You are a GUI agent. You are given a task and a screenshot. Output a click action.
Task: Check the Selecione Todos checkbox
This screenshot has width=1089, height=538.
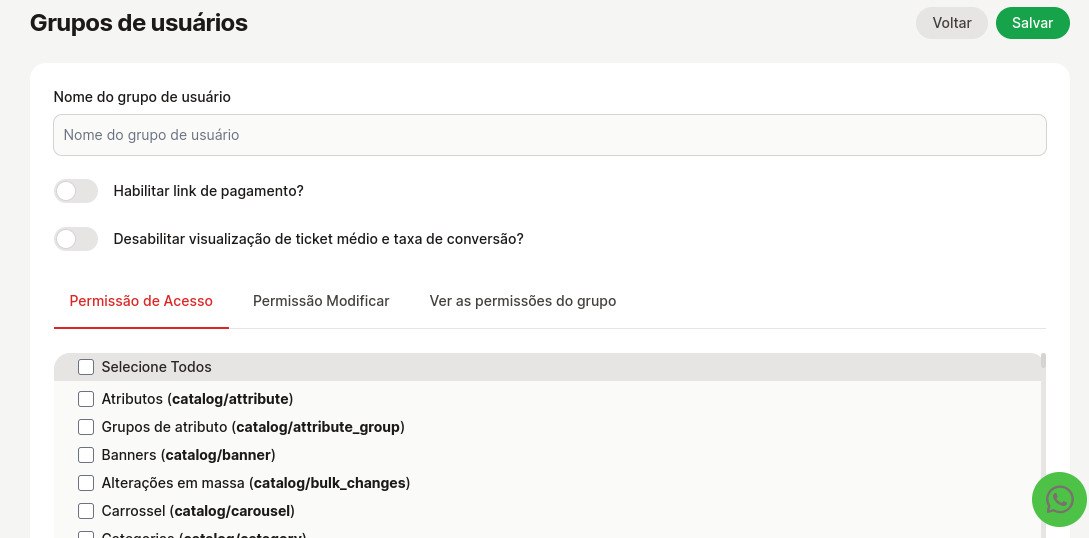coord(85,367)
